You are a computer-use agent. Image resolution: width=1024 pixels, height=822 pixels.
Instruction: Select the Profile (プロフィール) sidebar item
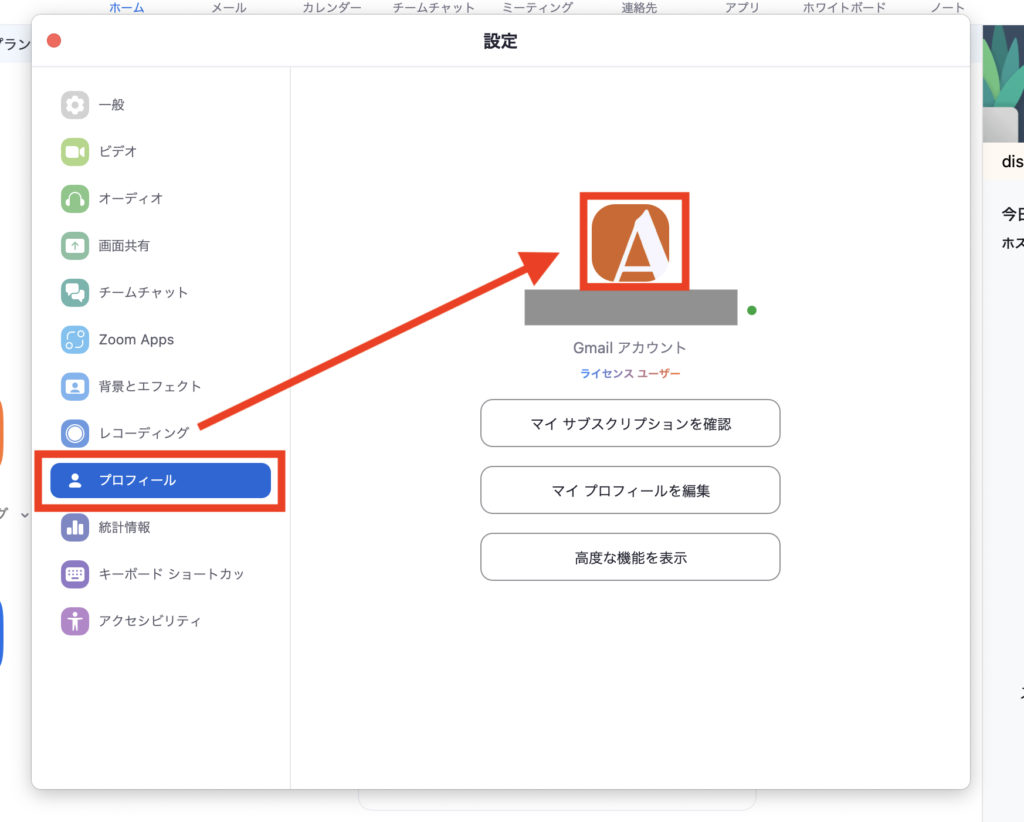click(x=160, y=481)
